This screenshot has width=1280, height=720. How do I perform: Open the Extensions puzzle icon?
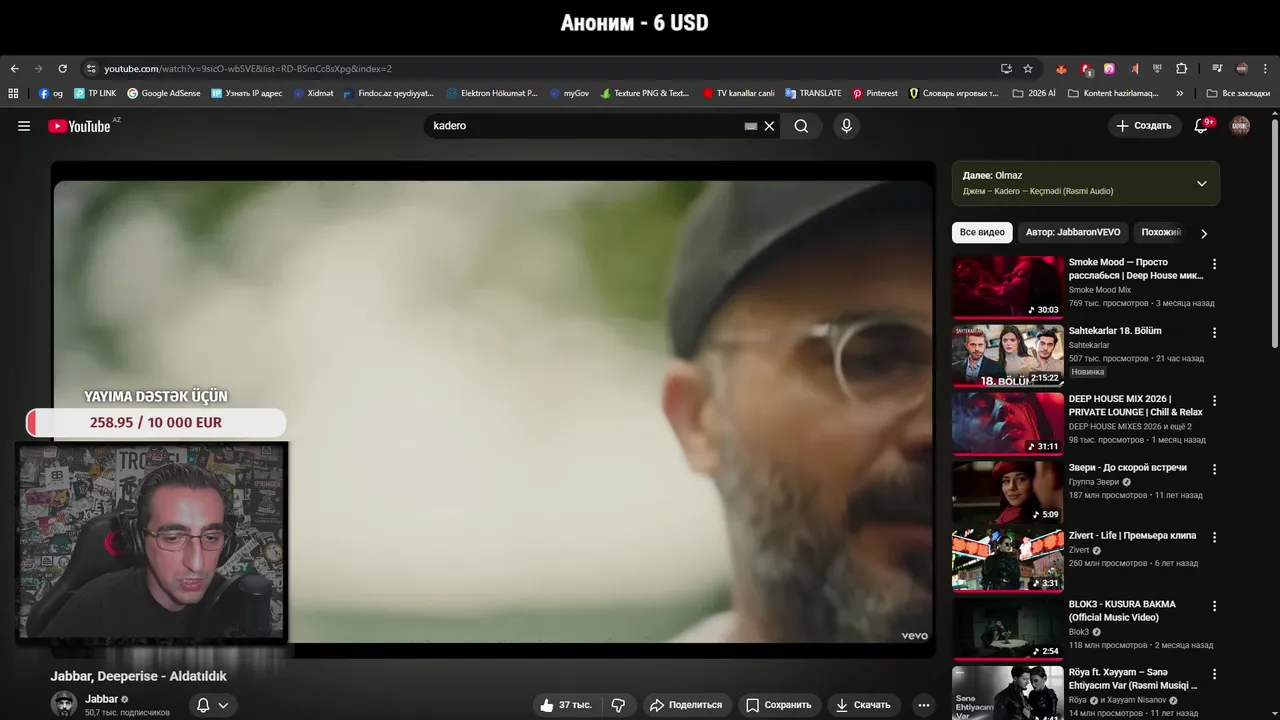[x=1182, y=69]
